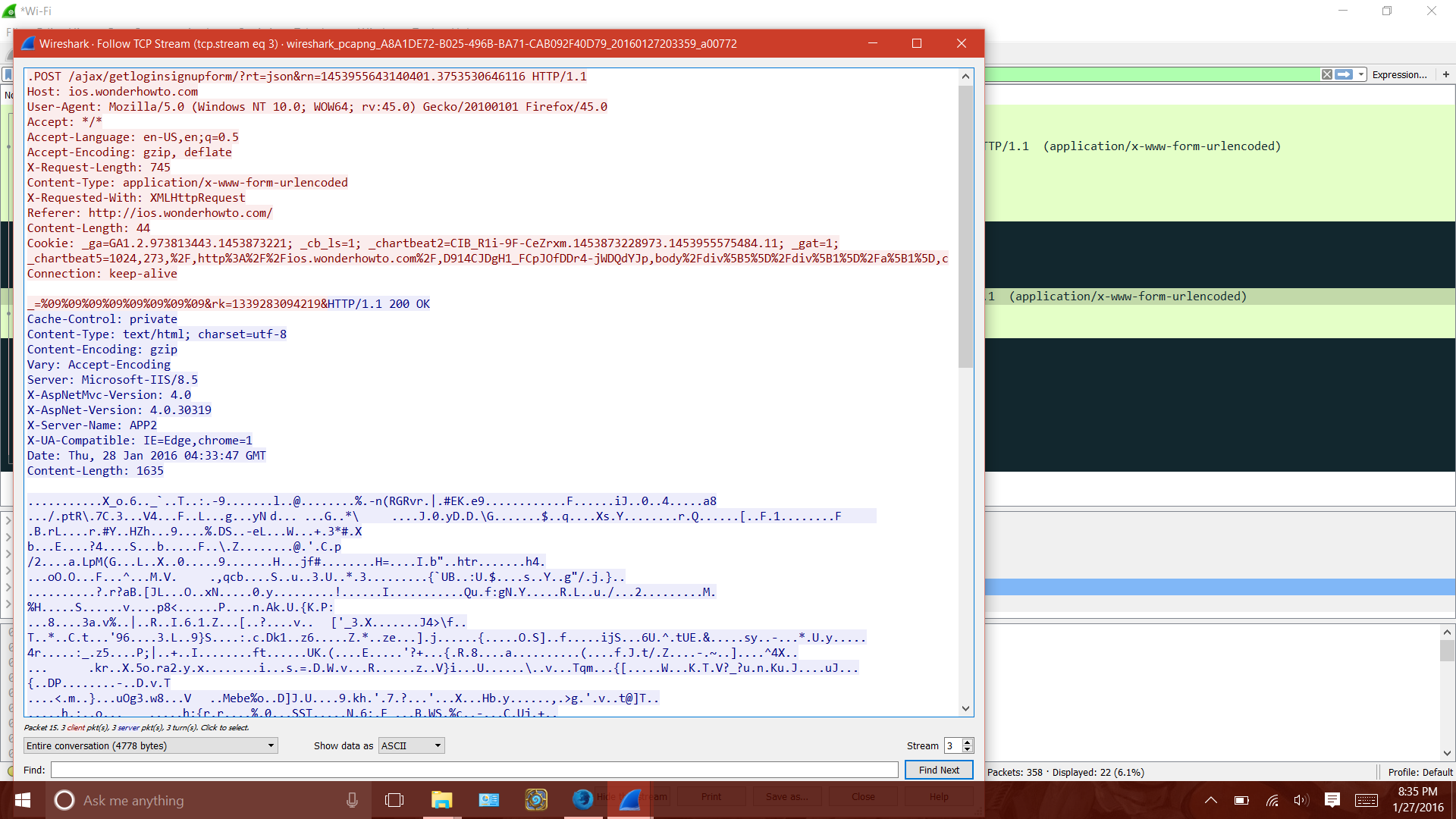Click the speaker icon in system tray
The width and height of the screenshot is (1456, 819).
tap(1301, 801)
